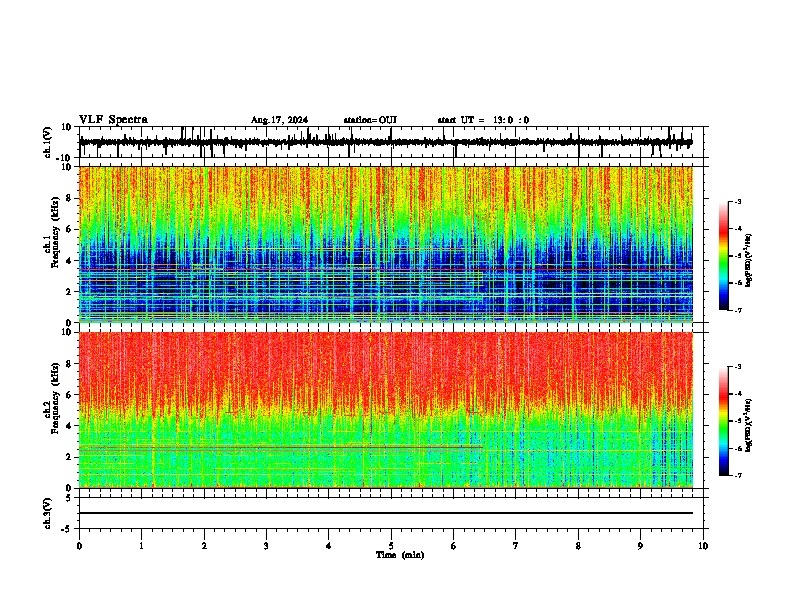Click the ch.1(V) waveform axis label
This screenshot has height=612, width=792.
coord(48,142)
